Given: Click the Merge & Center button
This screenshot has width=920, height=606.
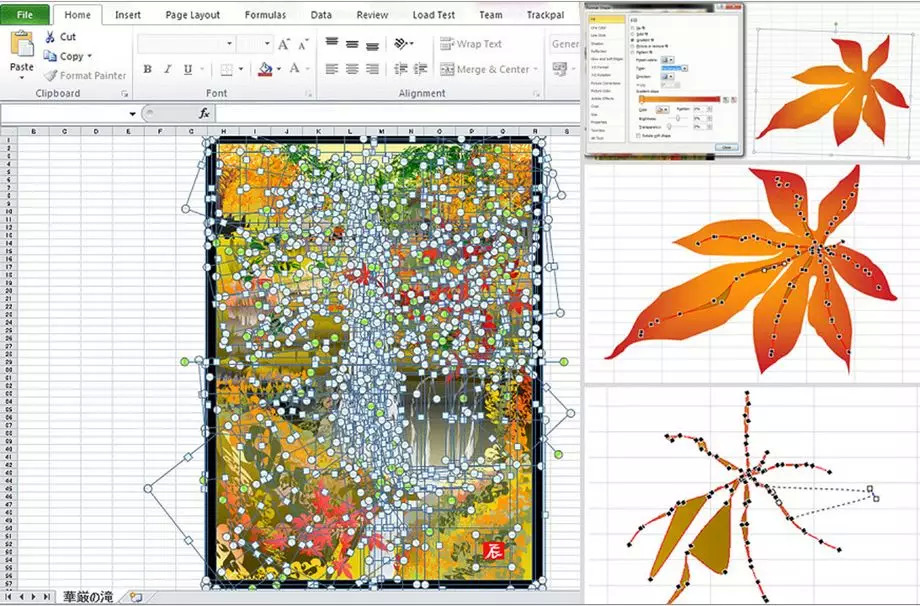Looking at the screenshot, I should pyautogui.click(x=485, y=69).
